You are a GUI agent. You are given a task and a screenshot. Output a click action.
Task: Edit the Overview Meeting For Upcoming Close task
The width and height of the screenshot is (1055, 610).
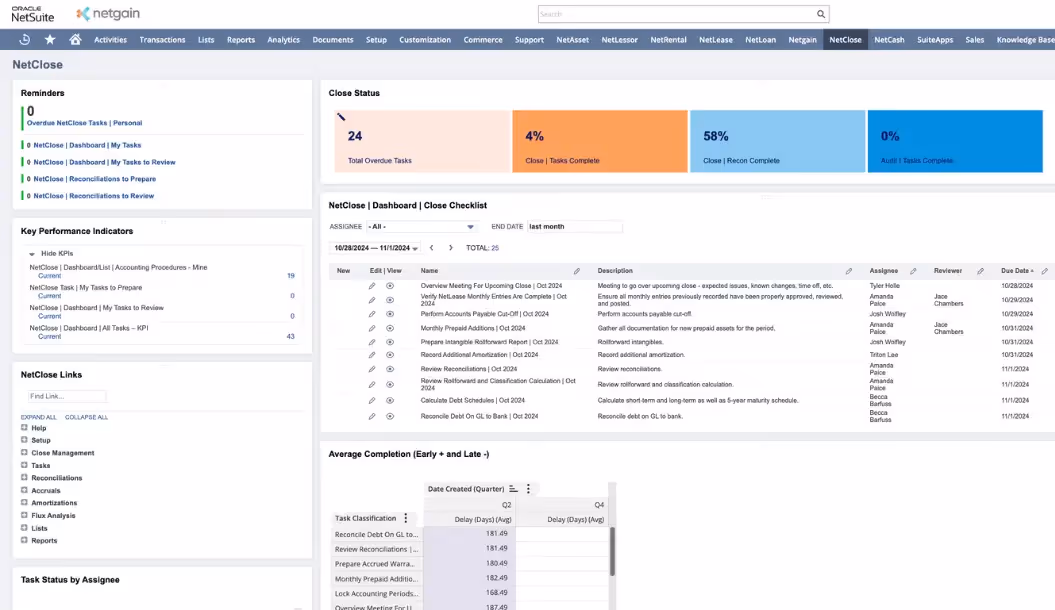point(371,286)
